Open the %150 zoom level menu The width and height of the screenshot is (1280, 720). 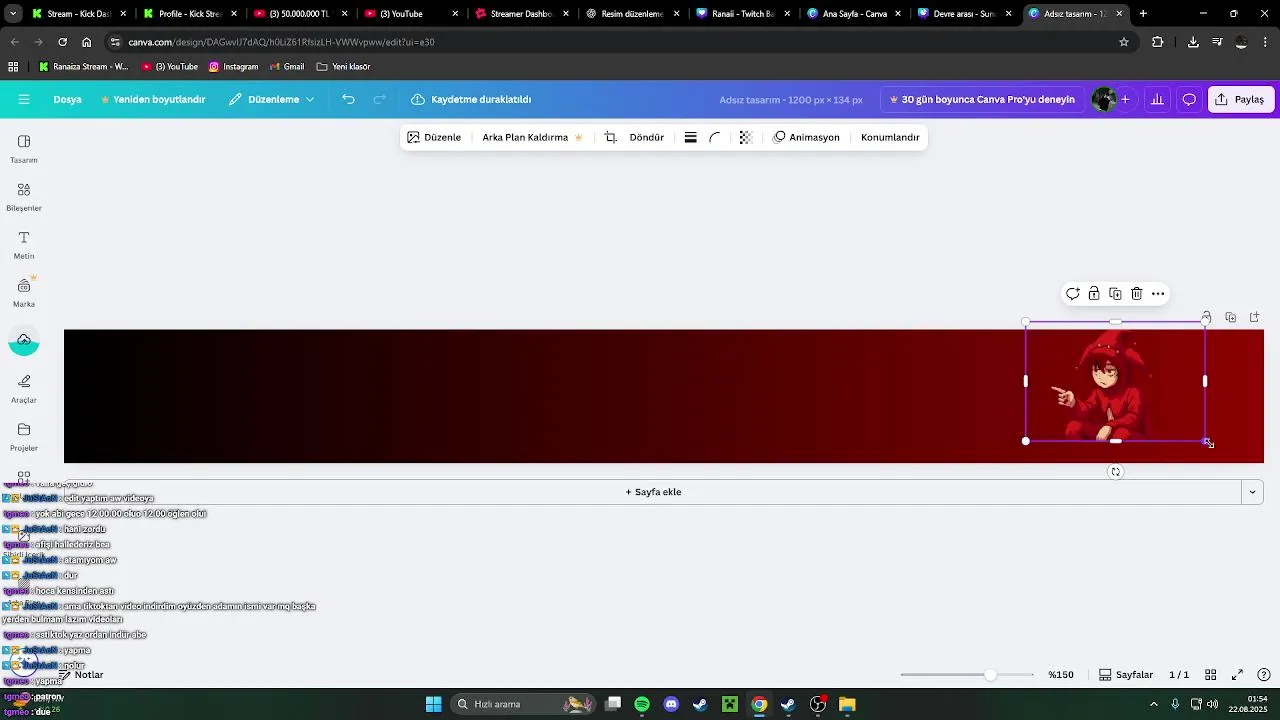[x=1061, y=675]
